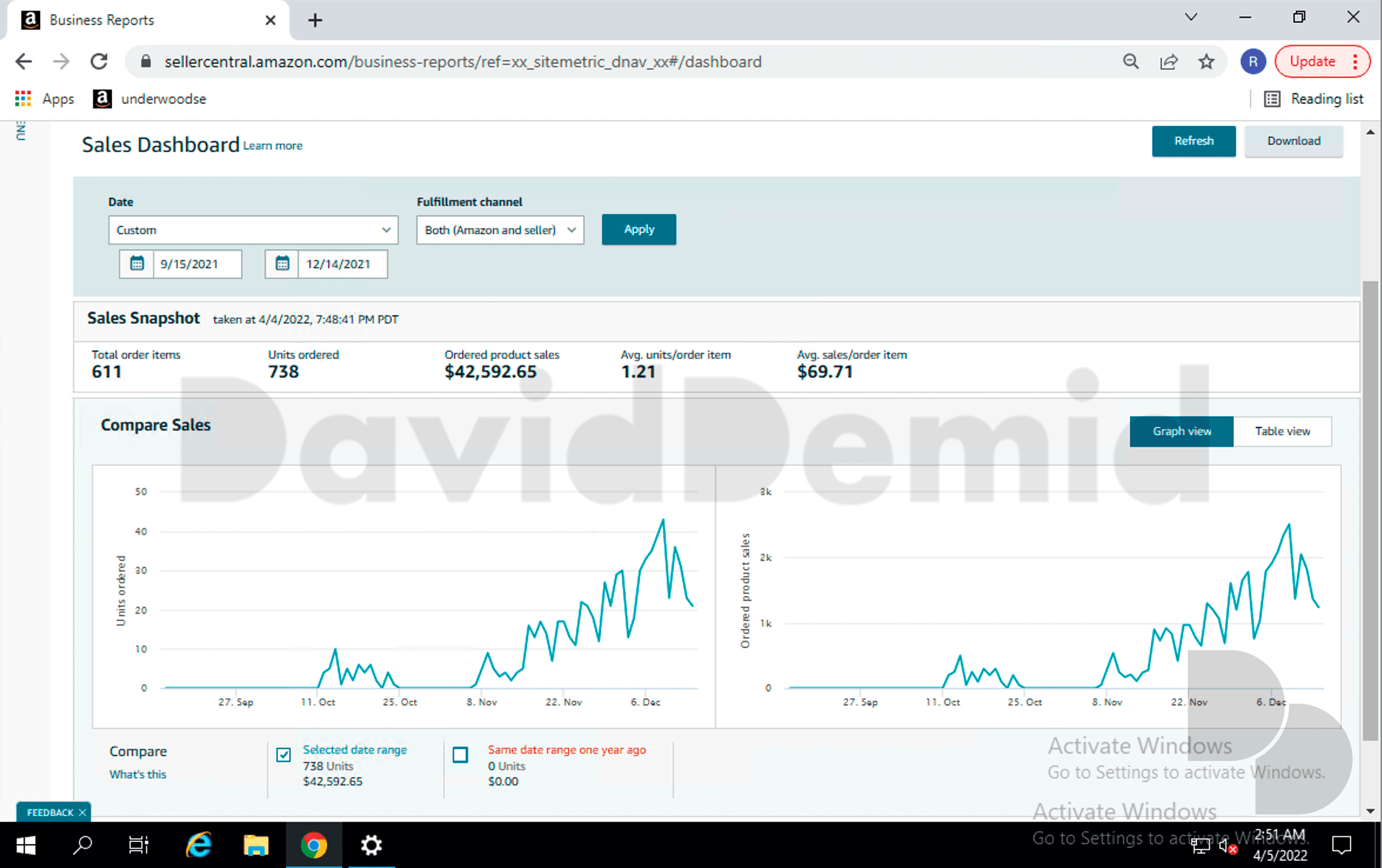Expand the Fulfillment channel dropdown
1382x868 pixels.
tap(500, 230)
